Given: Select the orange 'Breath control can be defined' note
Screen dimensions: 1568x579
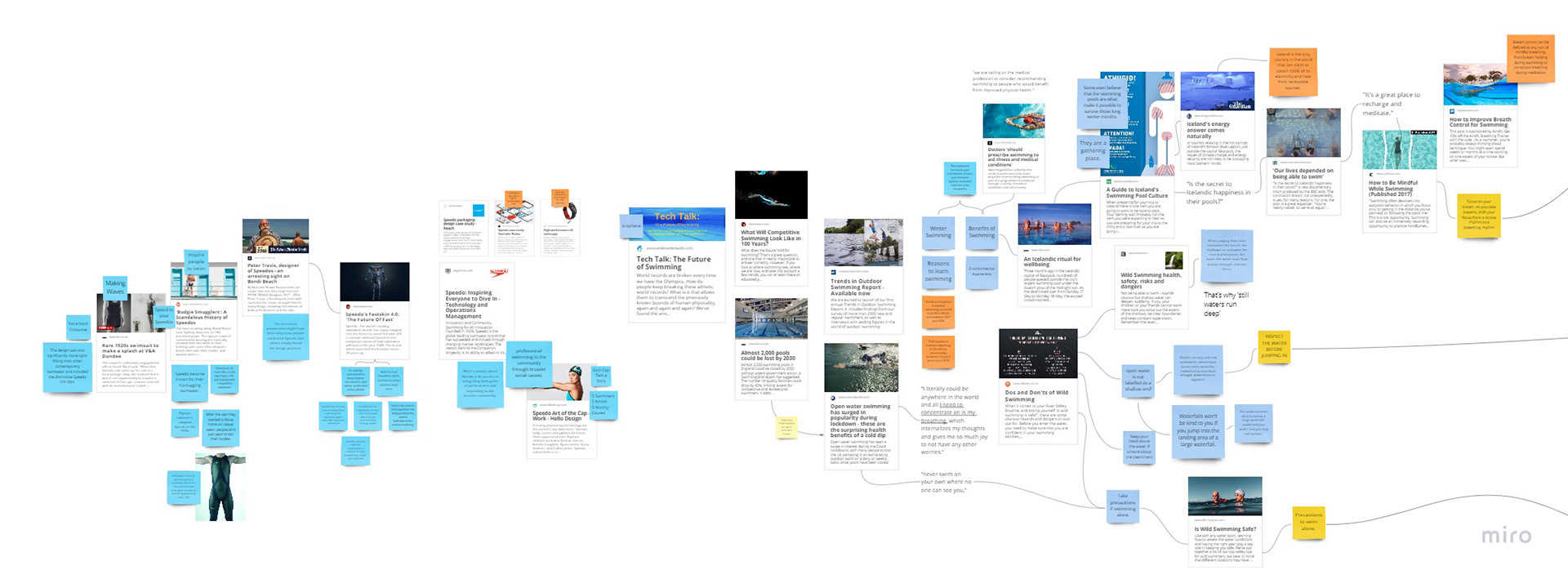Looking at the screenshot, I should 1530,57.
